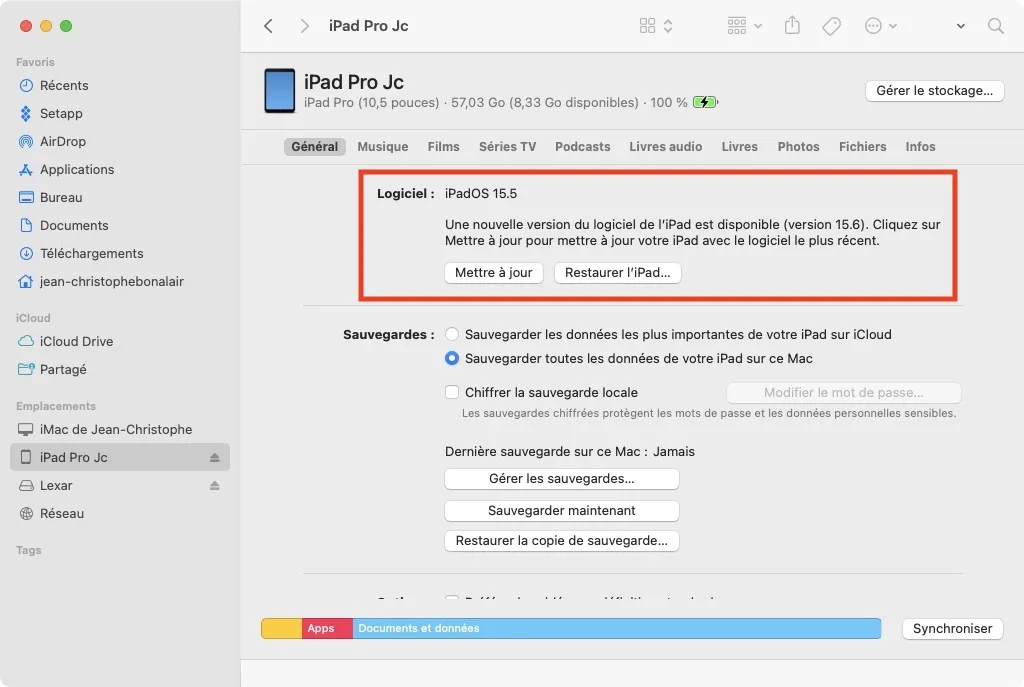Switch to the Fichiers tab

coord(862,147)
